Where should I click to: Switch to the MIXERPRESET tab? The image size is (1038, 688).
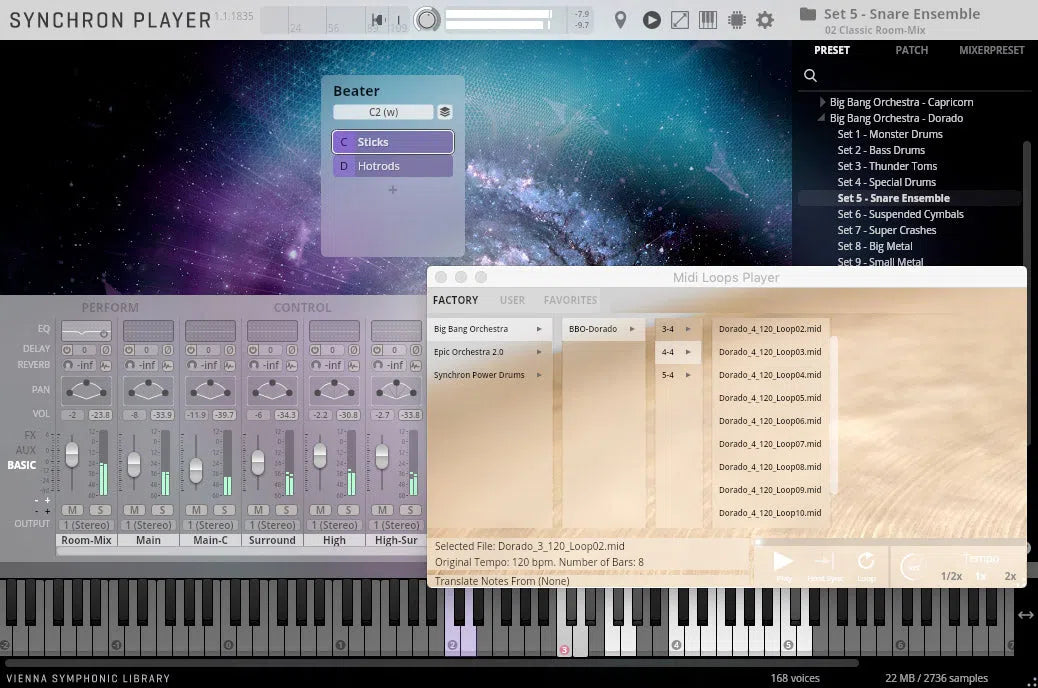point(991,50)
